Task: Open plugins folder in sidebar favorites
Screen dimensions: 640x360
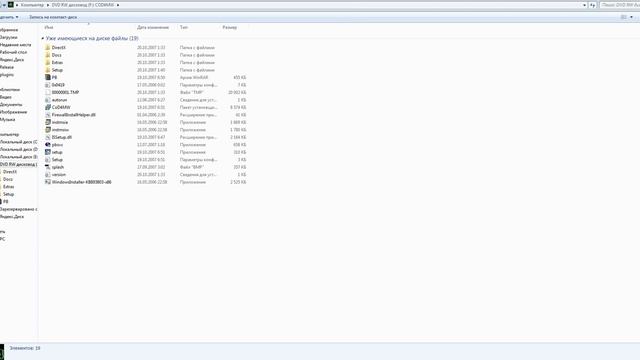Action: pyautogui.click(x=7, y=75)
